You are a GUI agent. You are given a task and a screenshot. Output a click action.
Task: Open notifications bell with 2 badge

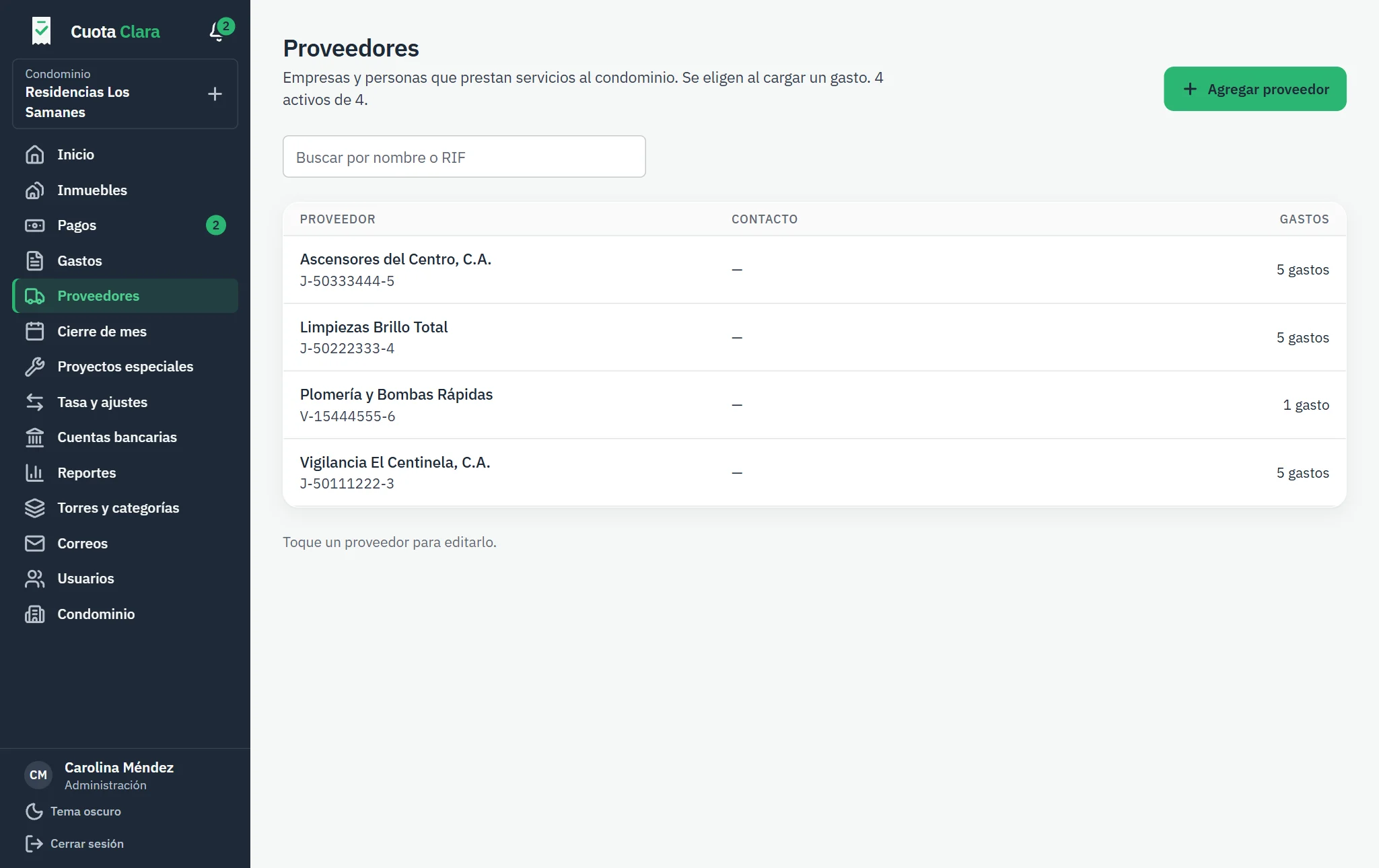(x=220, y=30)
